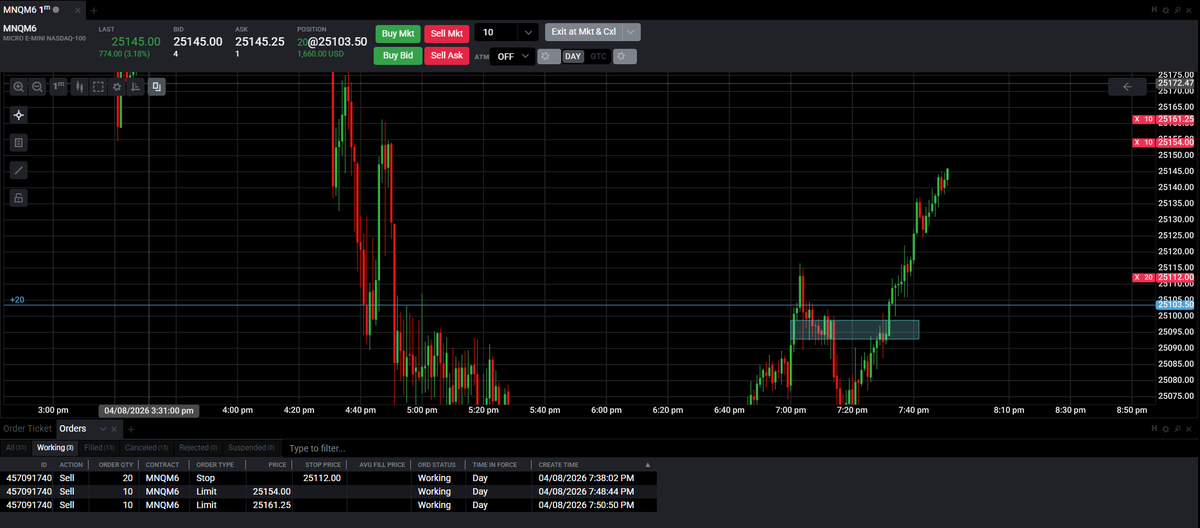
Task: Pop out the chart panel window
Action: (x=1177, y=9)
